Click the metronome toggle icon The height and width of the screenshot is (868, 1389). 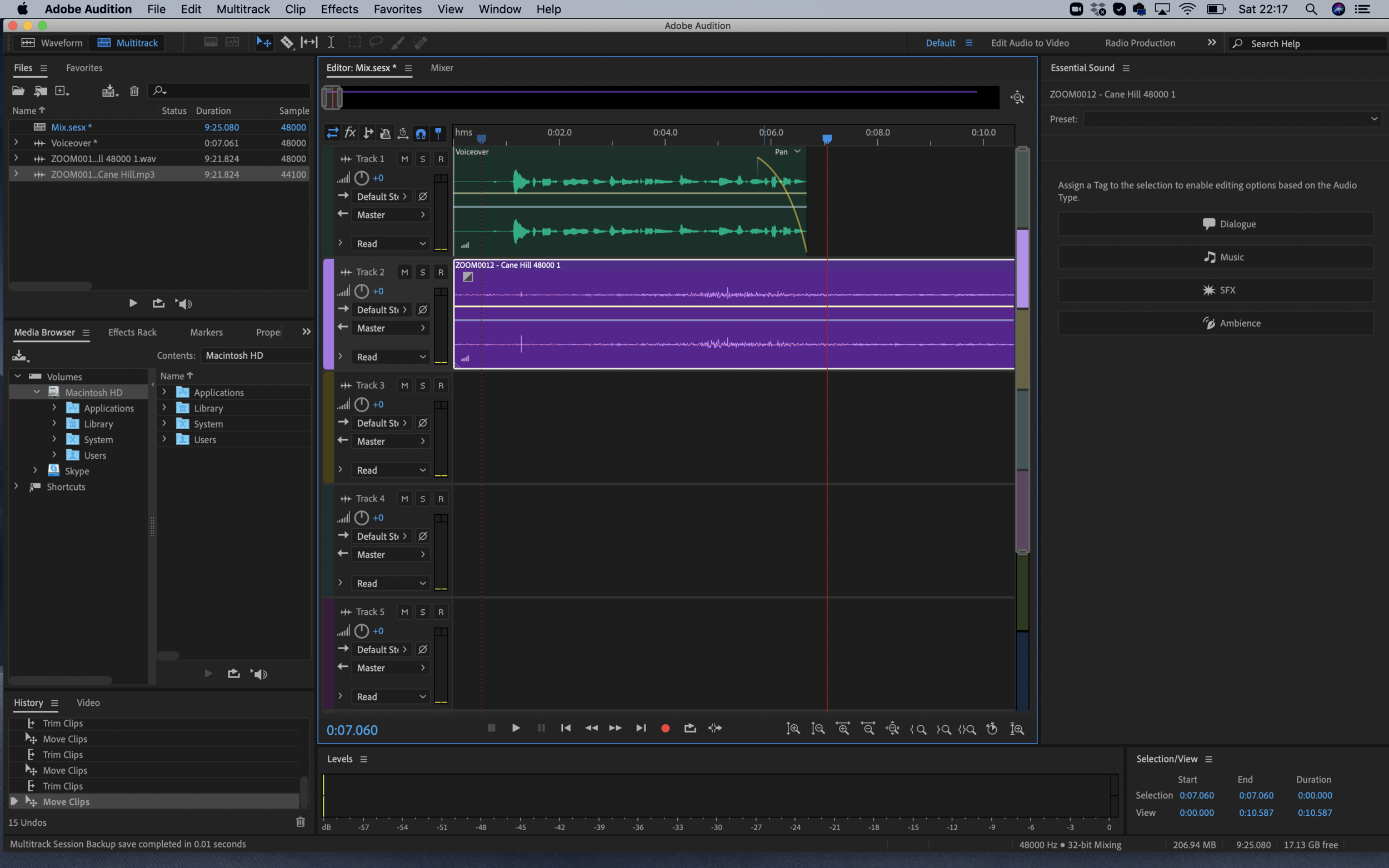click(x=385, y=133)
